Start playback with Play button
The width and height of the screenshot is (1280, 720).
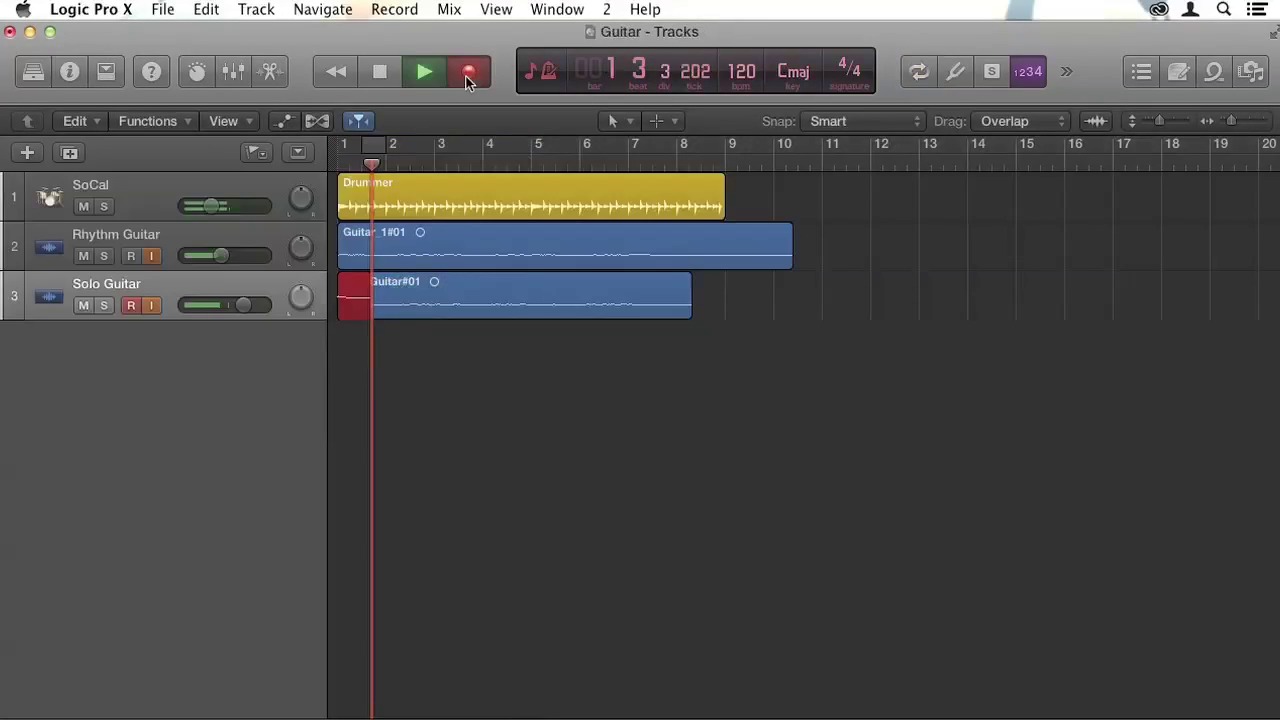tap(424, 71)
